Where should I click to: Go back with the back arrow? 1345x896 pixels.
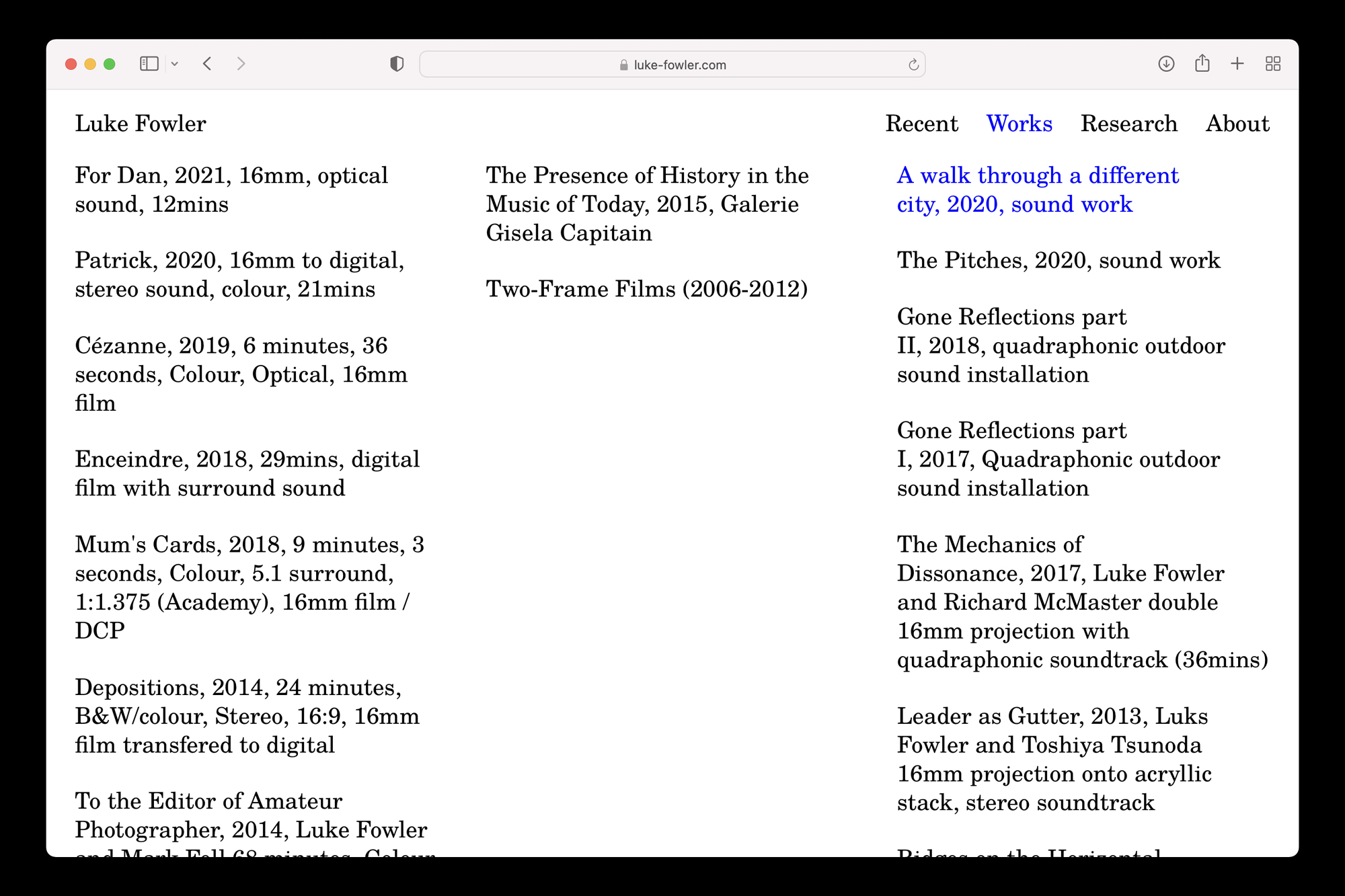[207, 64]
